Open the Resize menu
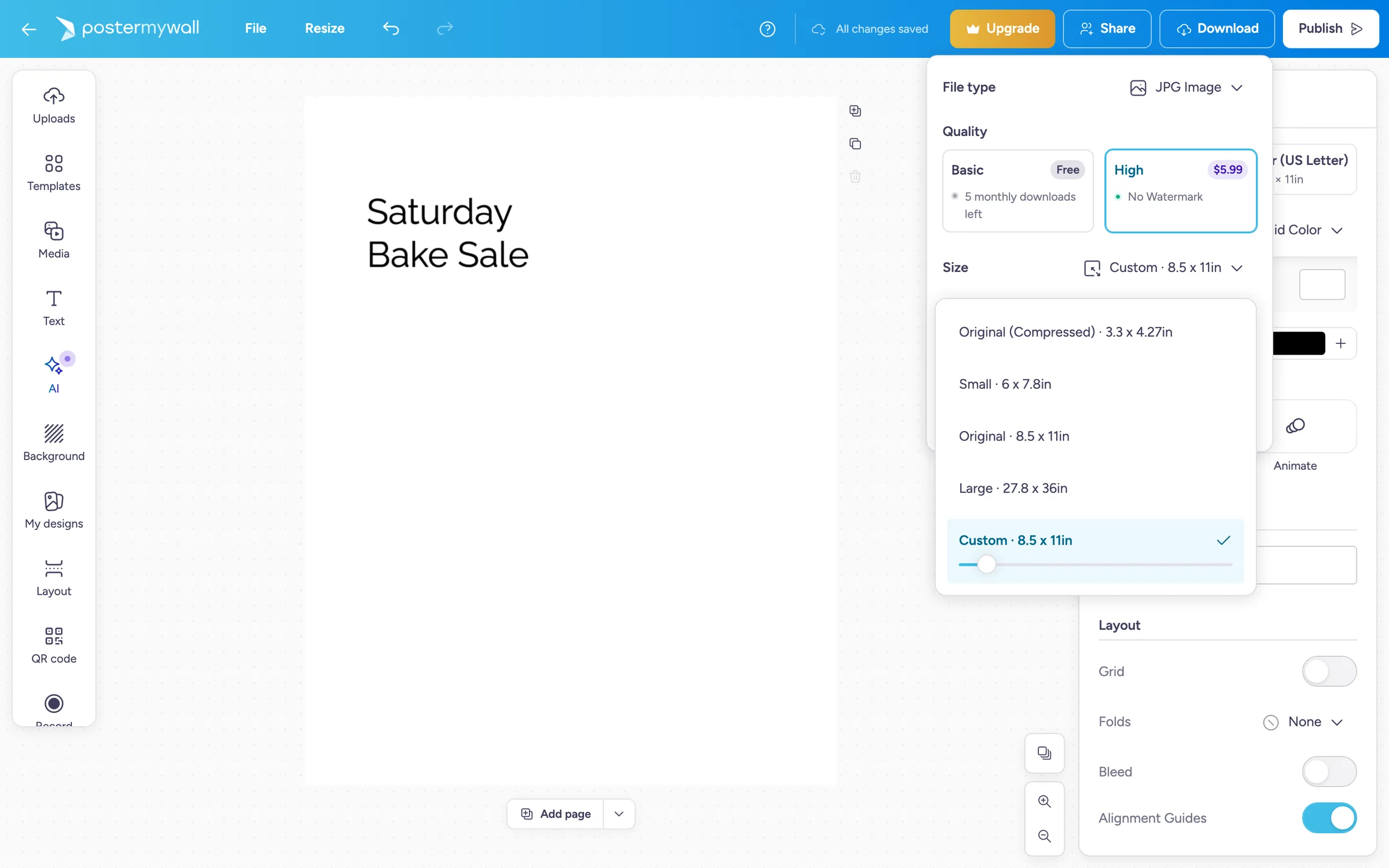 pyautogui.click(x=325, y=28)
